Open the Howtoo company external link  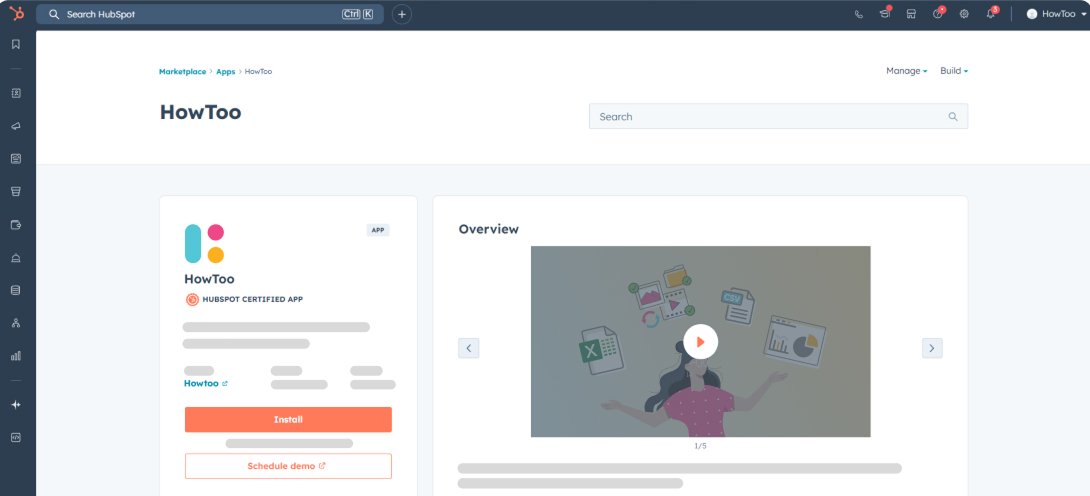click(206, 383)
